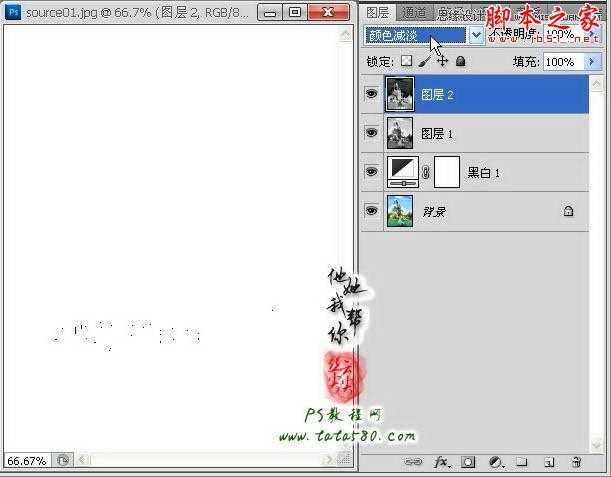Click the 66.67% zoom field

[27, 461]
